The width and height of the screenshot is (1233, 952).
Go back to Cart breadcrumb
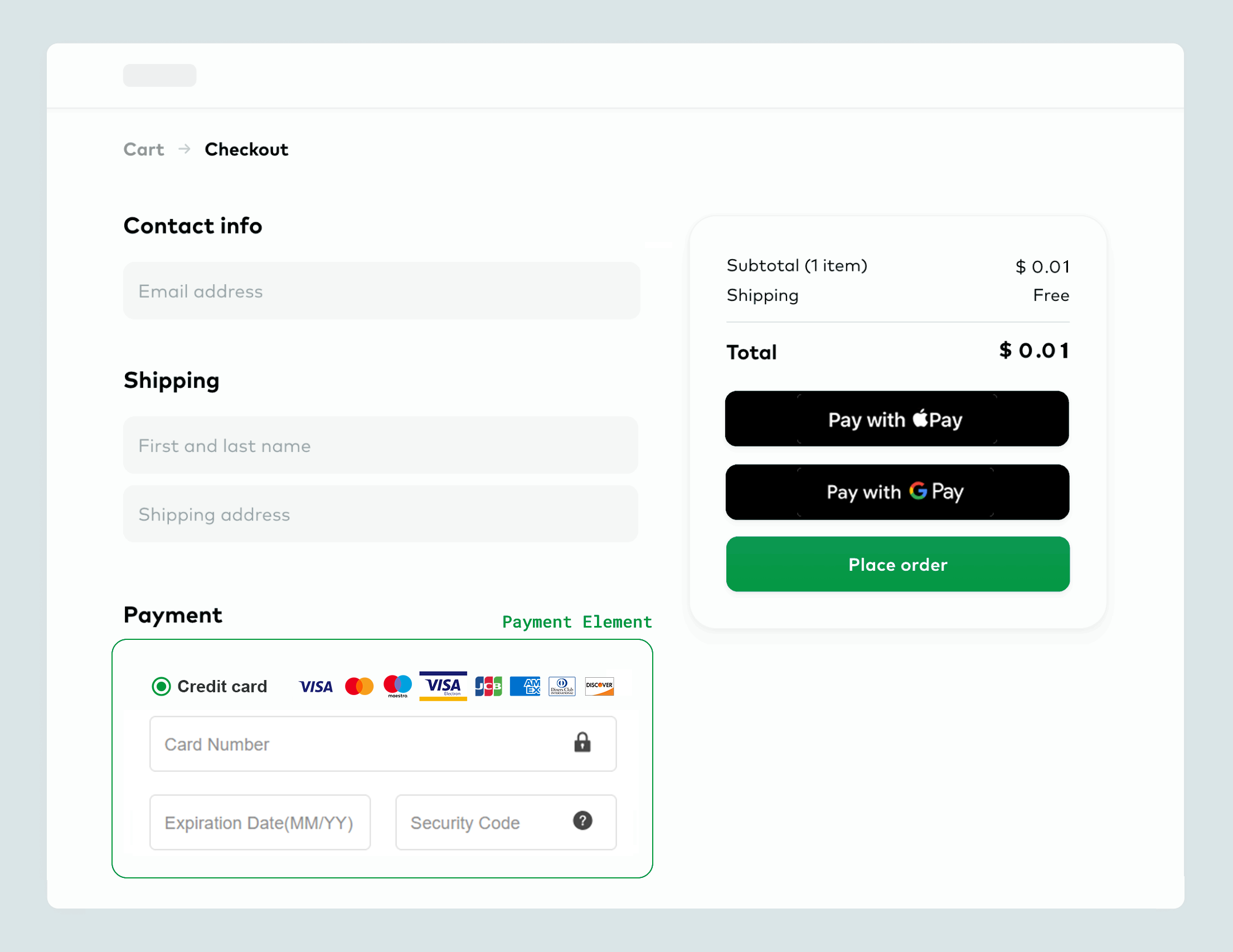(x=144, y=149)
